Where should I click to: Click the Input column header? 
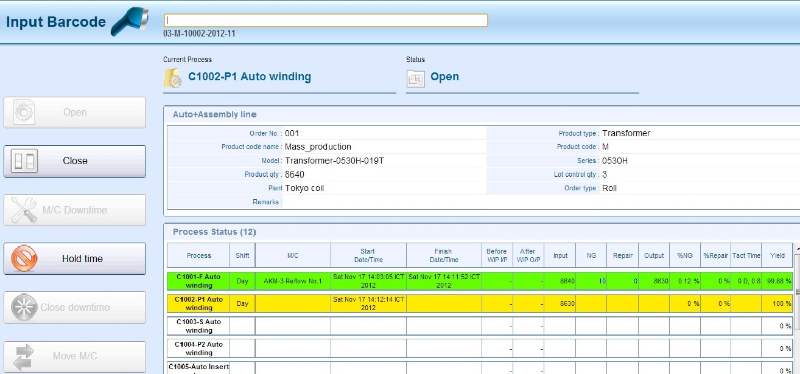(560, 256)
